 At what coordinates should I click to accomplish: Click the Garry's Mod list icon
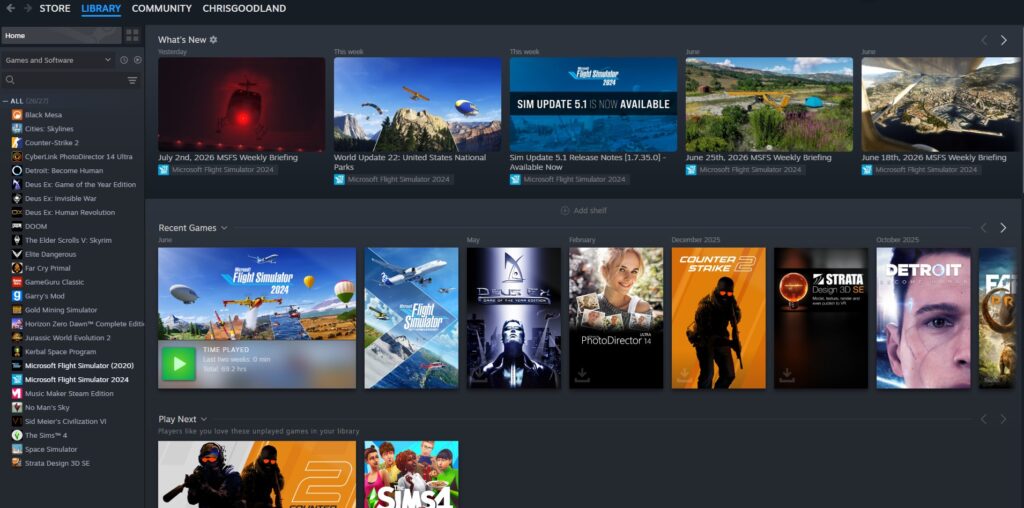click(x=17, y=296)
